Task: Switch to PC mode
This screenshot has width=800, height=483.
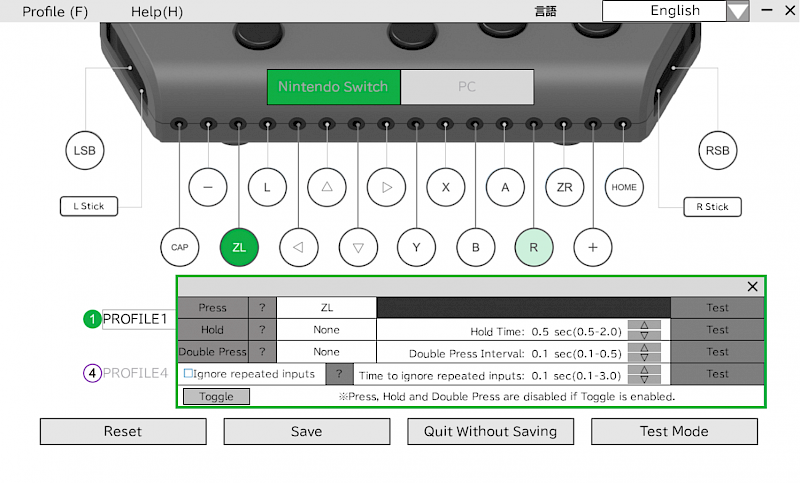Action: [467, 87]
